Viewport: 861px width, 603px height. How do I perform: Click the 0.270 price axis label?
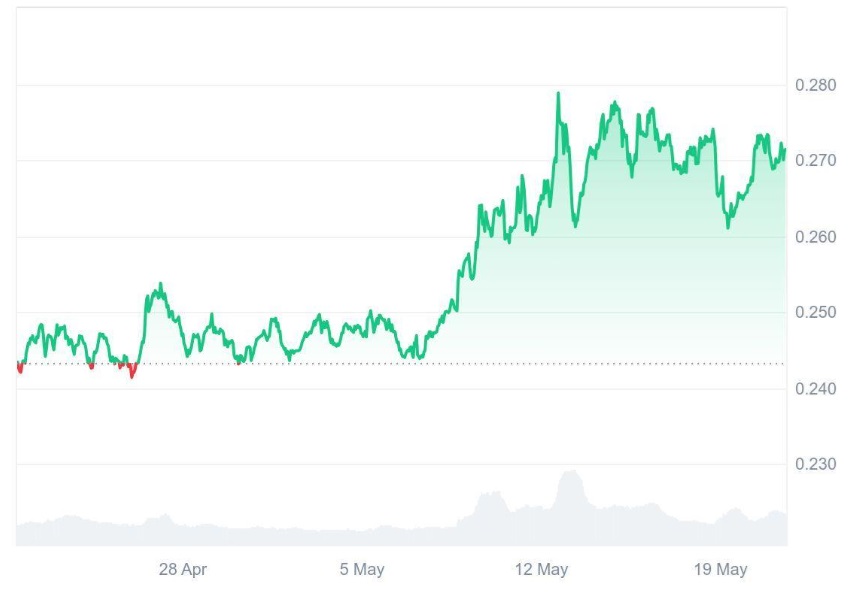[815, 161]
